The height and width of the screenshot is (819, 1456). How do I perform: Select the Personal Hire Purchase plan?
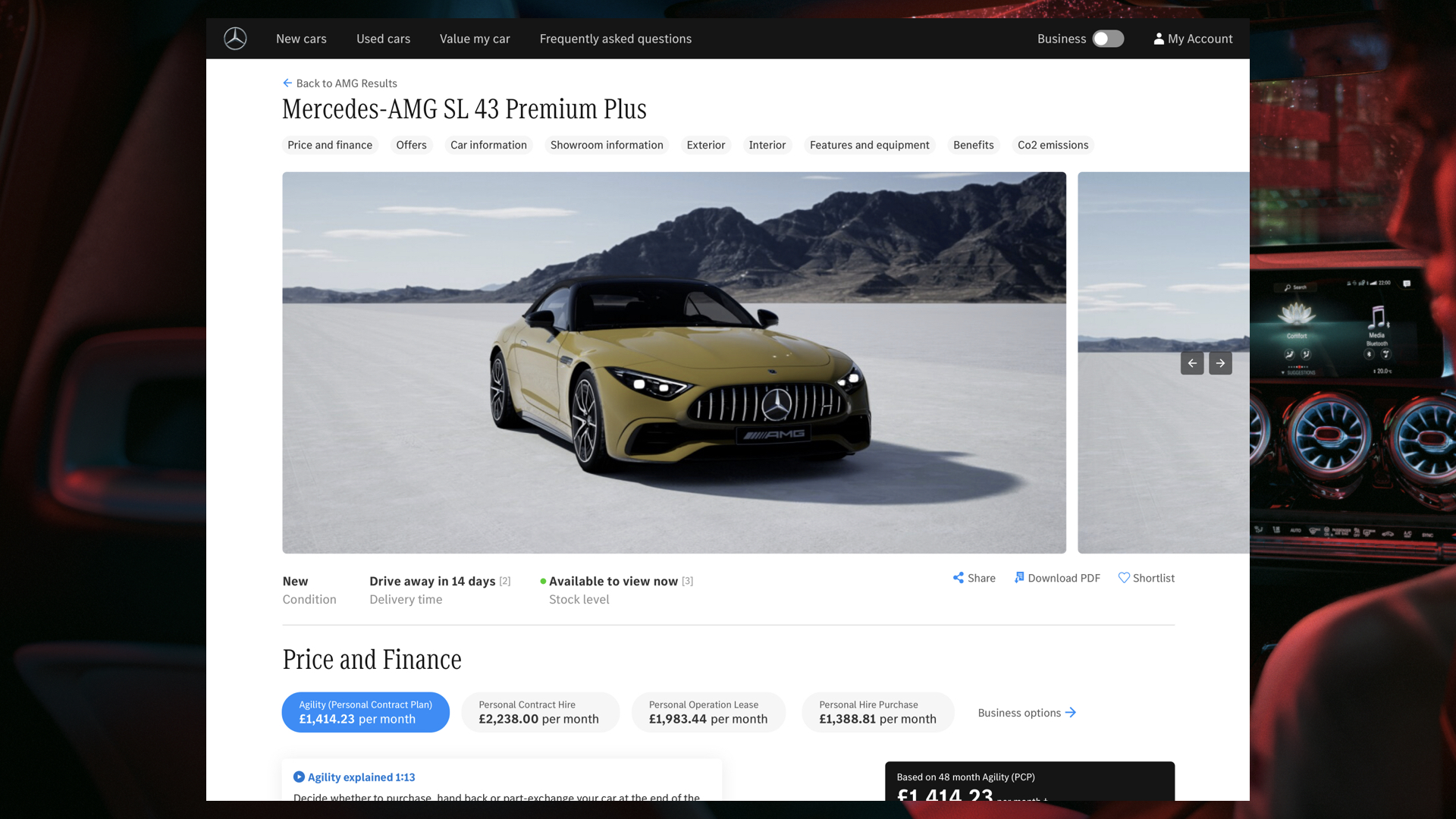click(x=877, y=712)
